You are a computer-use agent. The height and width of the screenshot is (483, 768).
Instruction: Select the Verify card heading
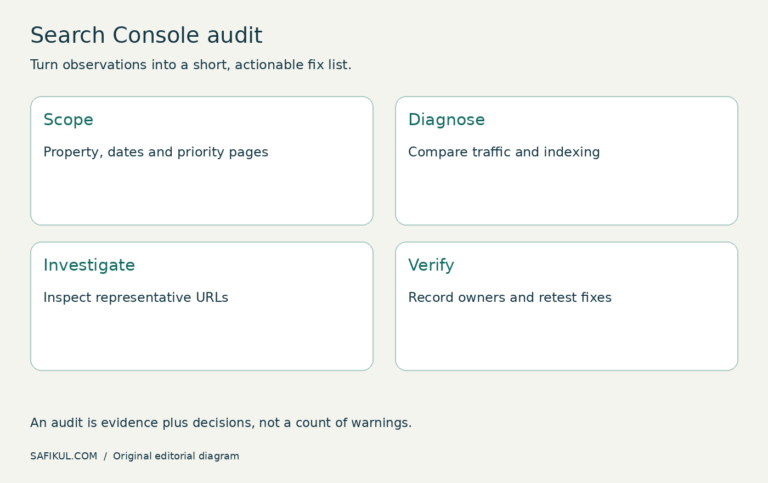[431, 265]
